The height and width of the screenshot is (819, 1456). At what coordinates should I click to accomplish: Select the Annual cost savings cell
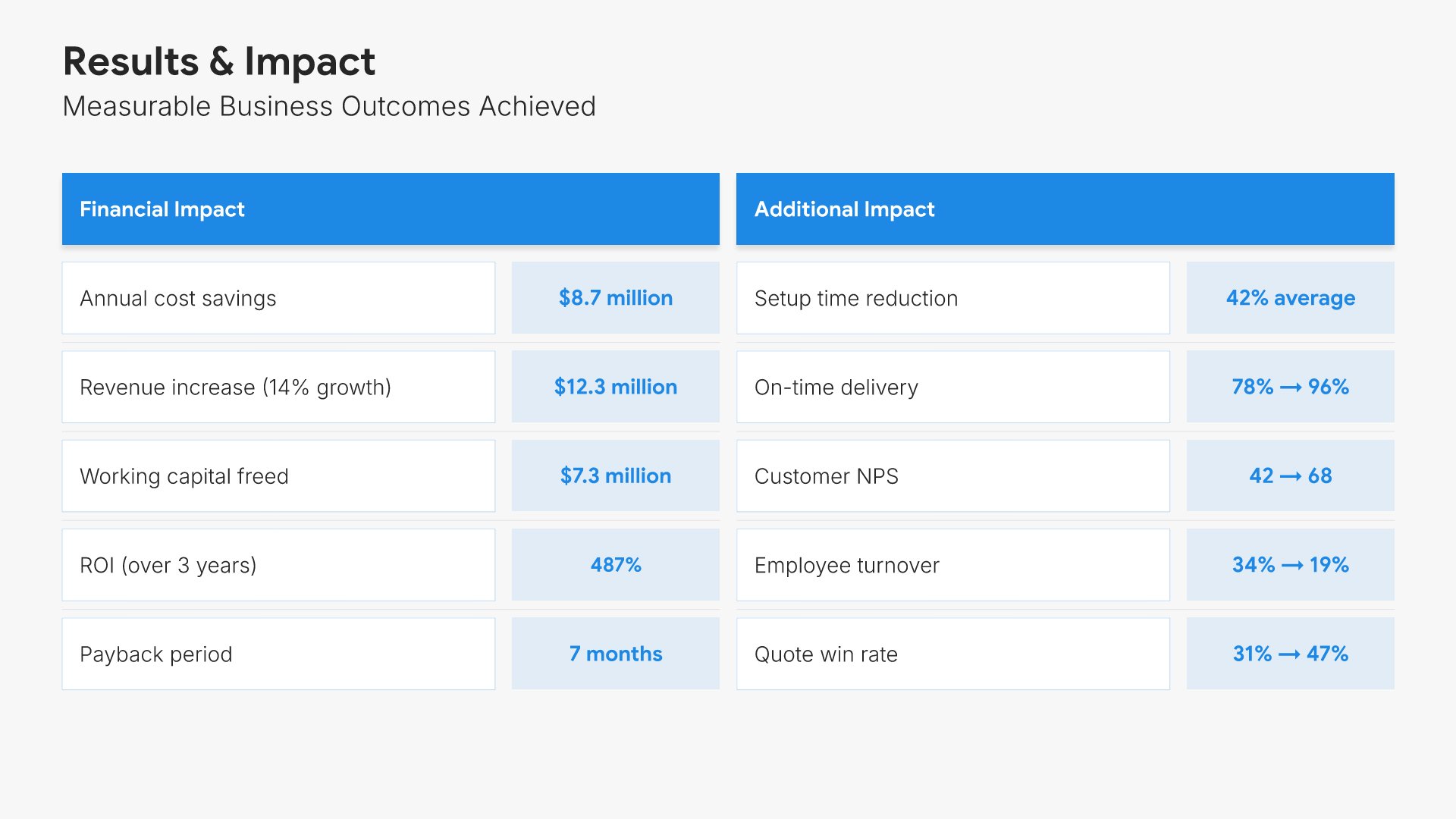278,298
